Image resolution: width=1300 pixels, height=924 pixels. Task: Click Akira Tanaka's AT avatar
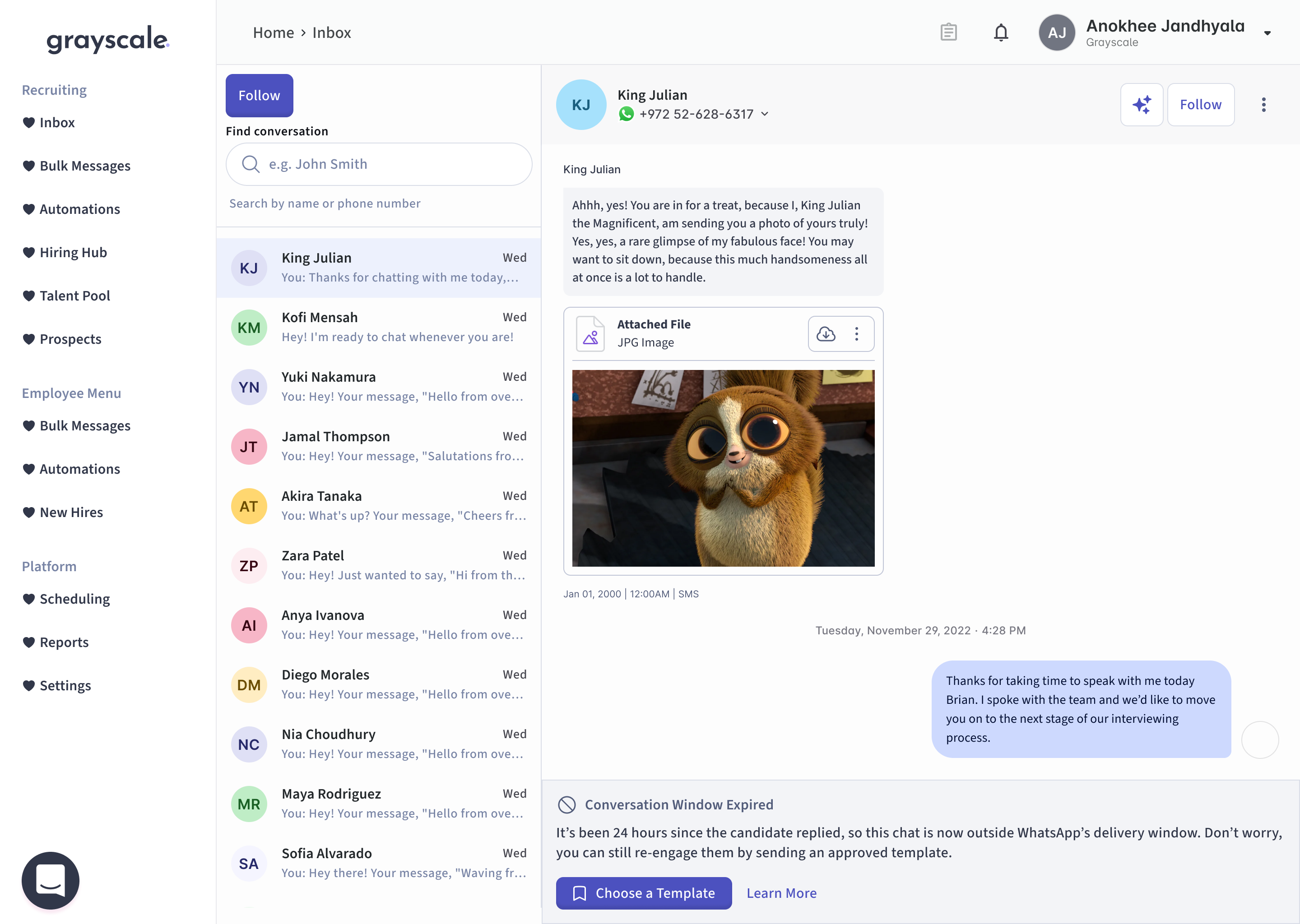tap(249, 506)
